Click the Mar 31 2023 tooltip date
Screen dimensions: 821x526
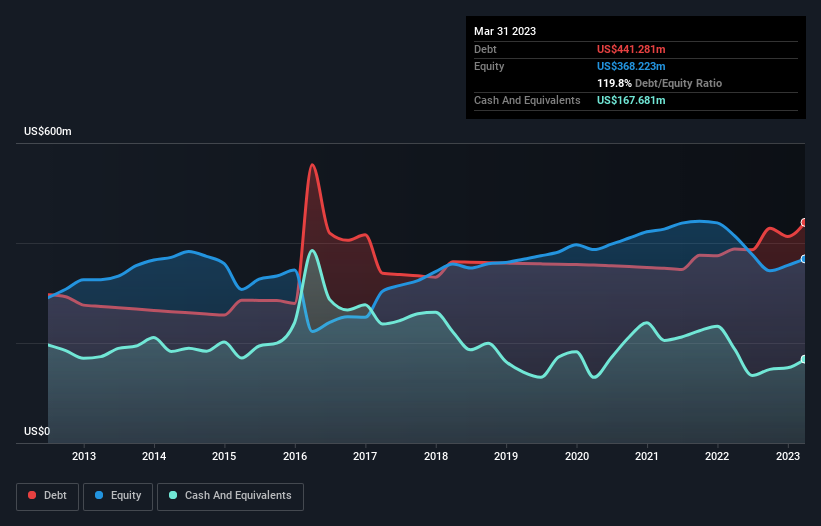click(x=505, y=31)
